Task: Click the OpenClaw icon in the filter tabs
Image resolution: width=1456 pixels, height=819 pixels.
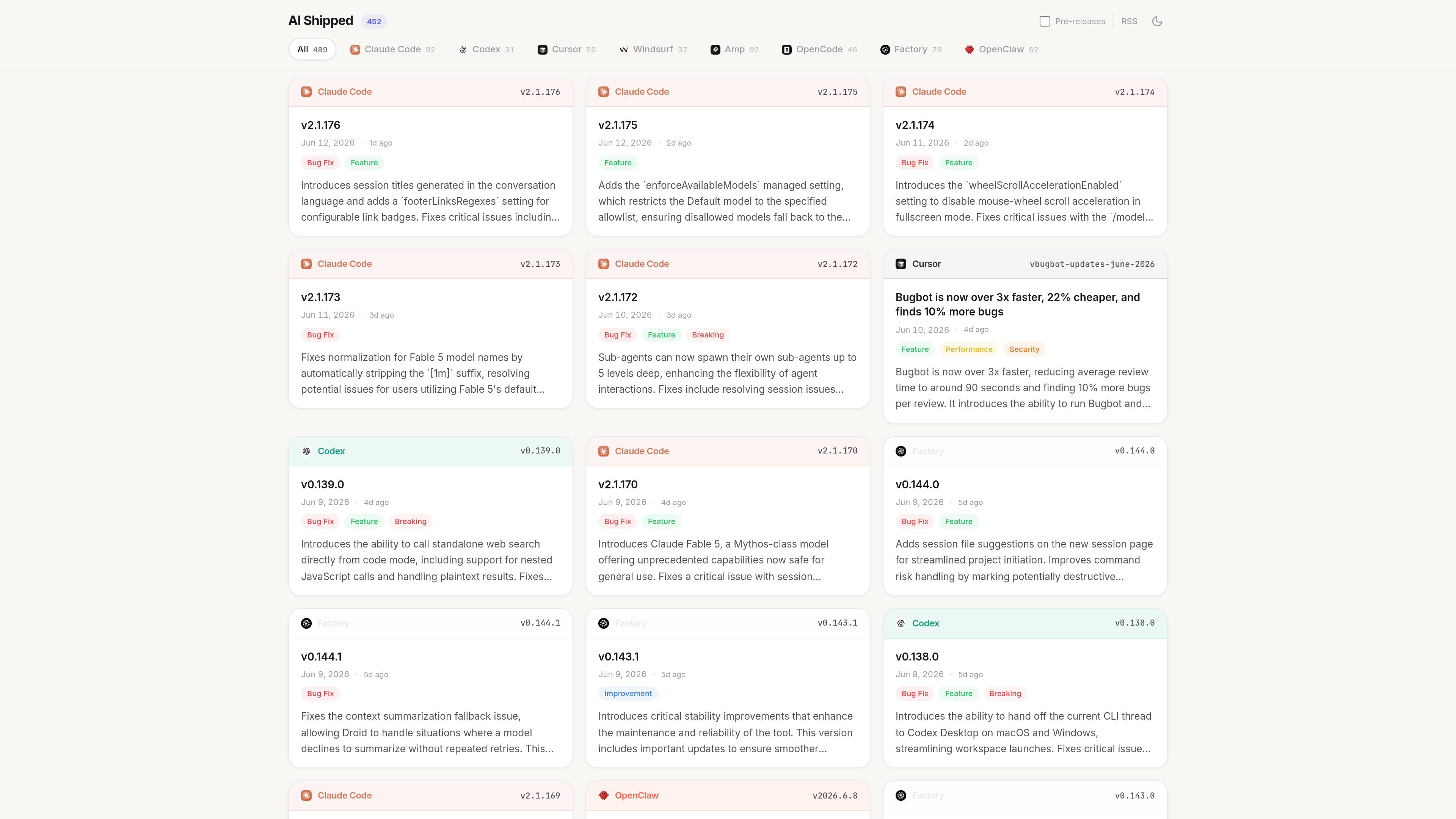Action: tap(970, 50)
